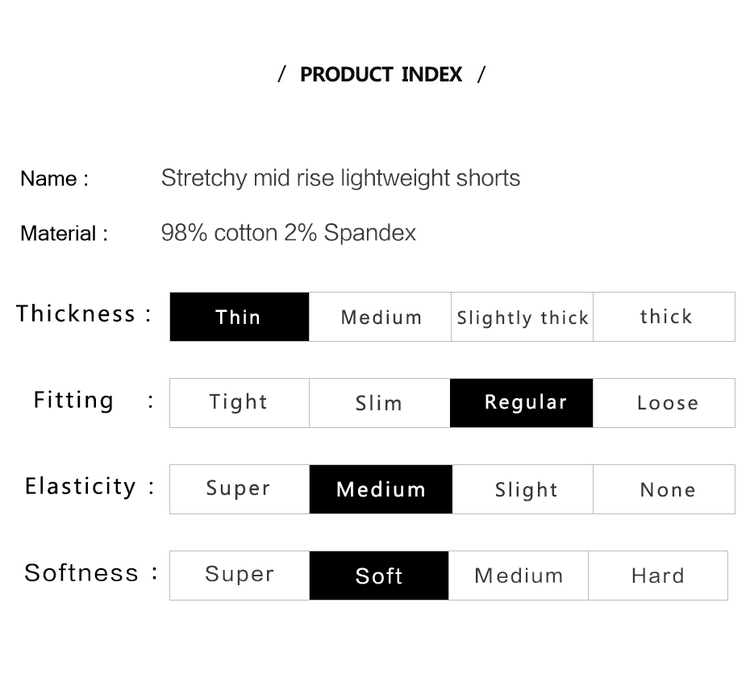Select Medium in the Softness row
The image size is (750, 690).
point(518,575)
